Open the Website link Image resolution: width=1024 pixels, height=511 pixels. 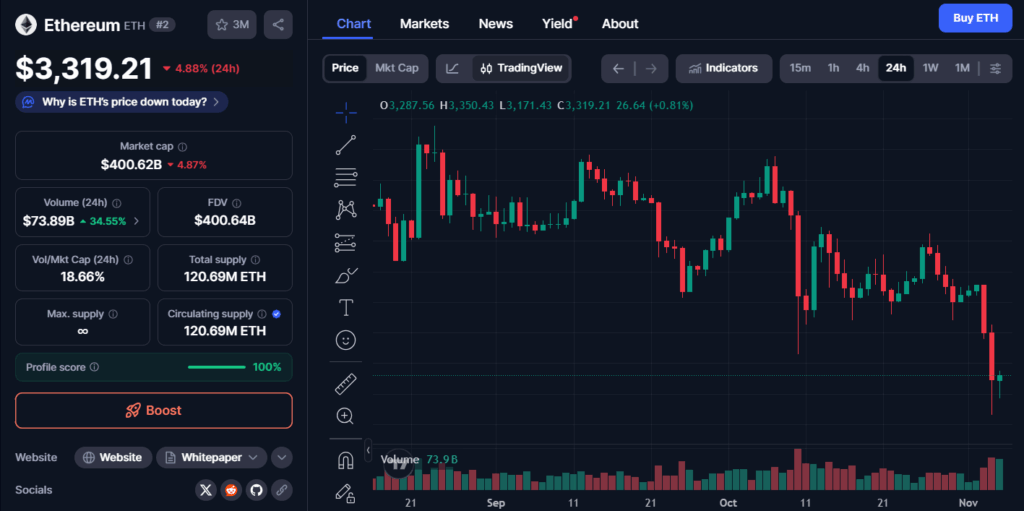tap(113, 457)
